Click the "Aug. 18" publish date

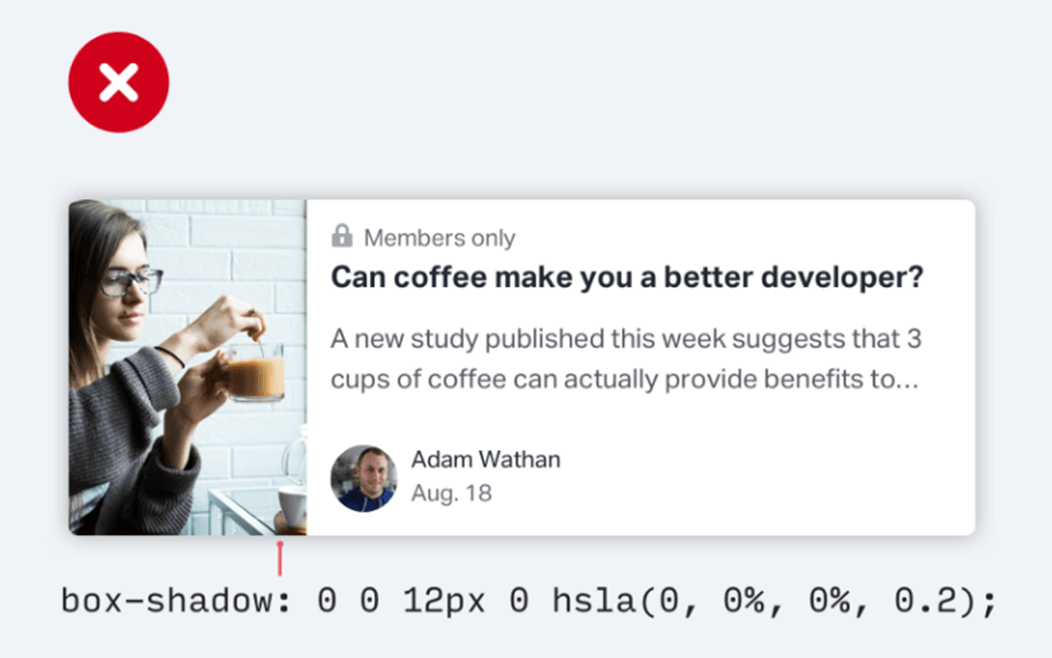pos(451,493)
